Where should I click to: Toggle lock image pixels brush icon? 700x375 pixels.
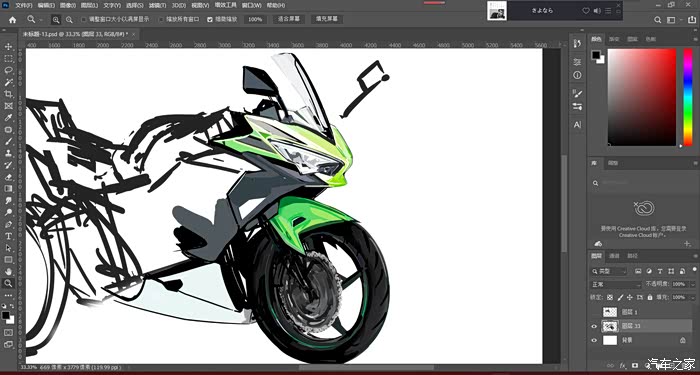620,297
